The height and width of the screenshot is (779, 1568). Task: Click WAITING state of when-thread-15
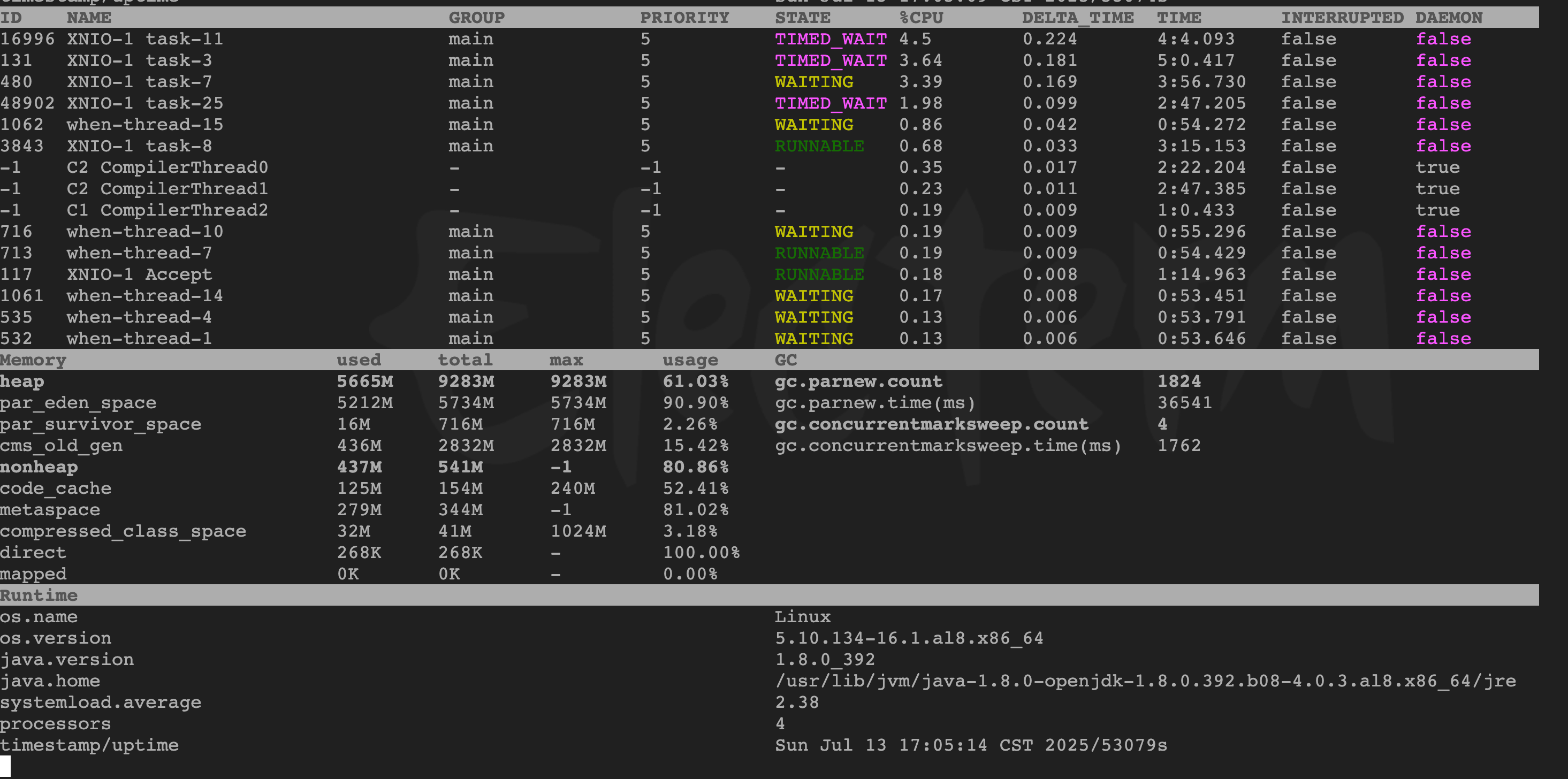pyautogui.click(x=814, y=124)
